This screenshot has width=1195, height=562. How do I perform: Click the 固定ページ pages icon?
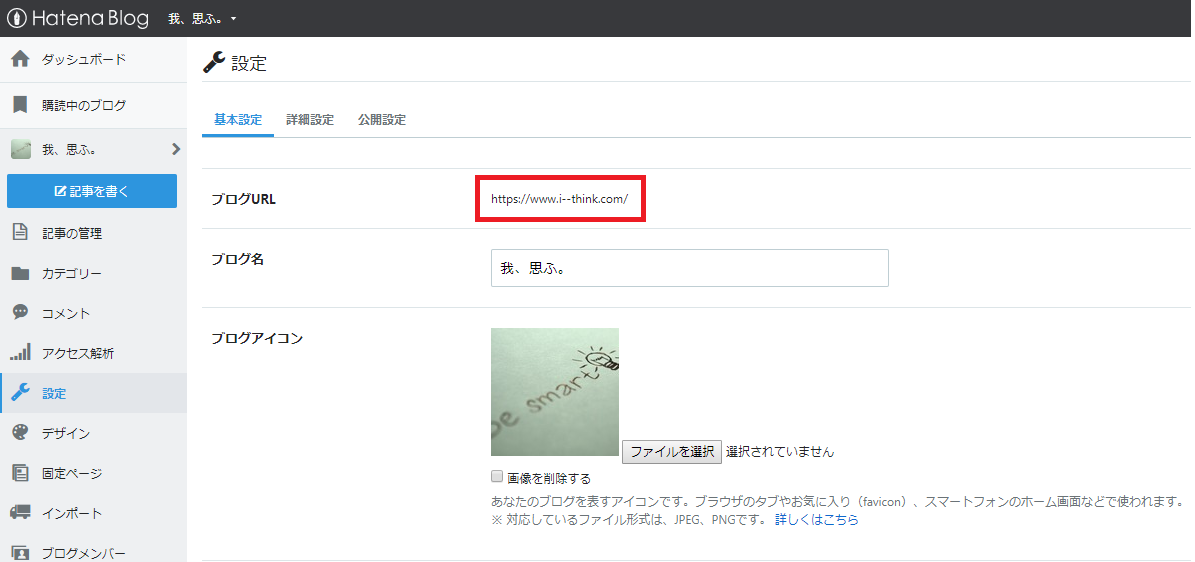tap(20, 473)
